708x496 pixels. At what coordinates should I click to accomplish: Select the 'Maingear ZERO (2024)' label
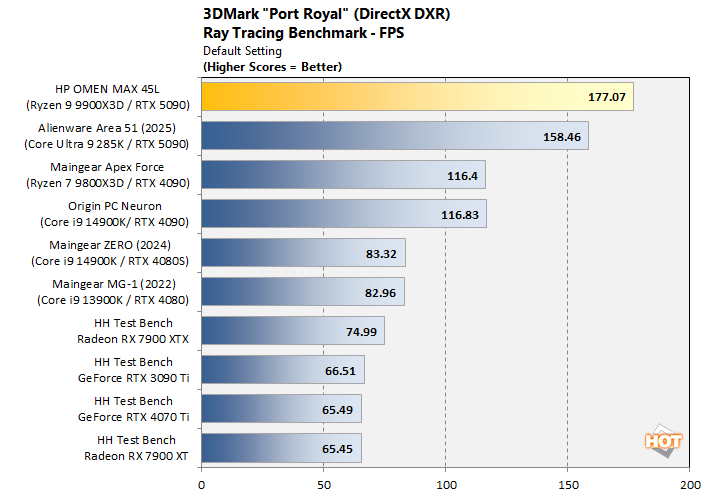tap(110, 245)
